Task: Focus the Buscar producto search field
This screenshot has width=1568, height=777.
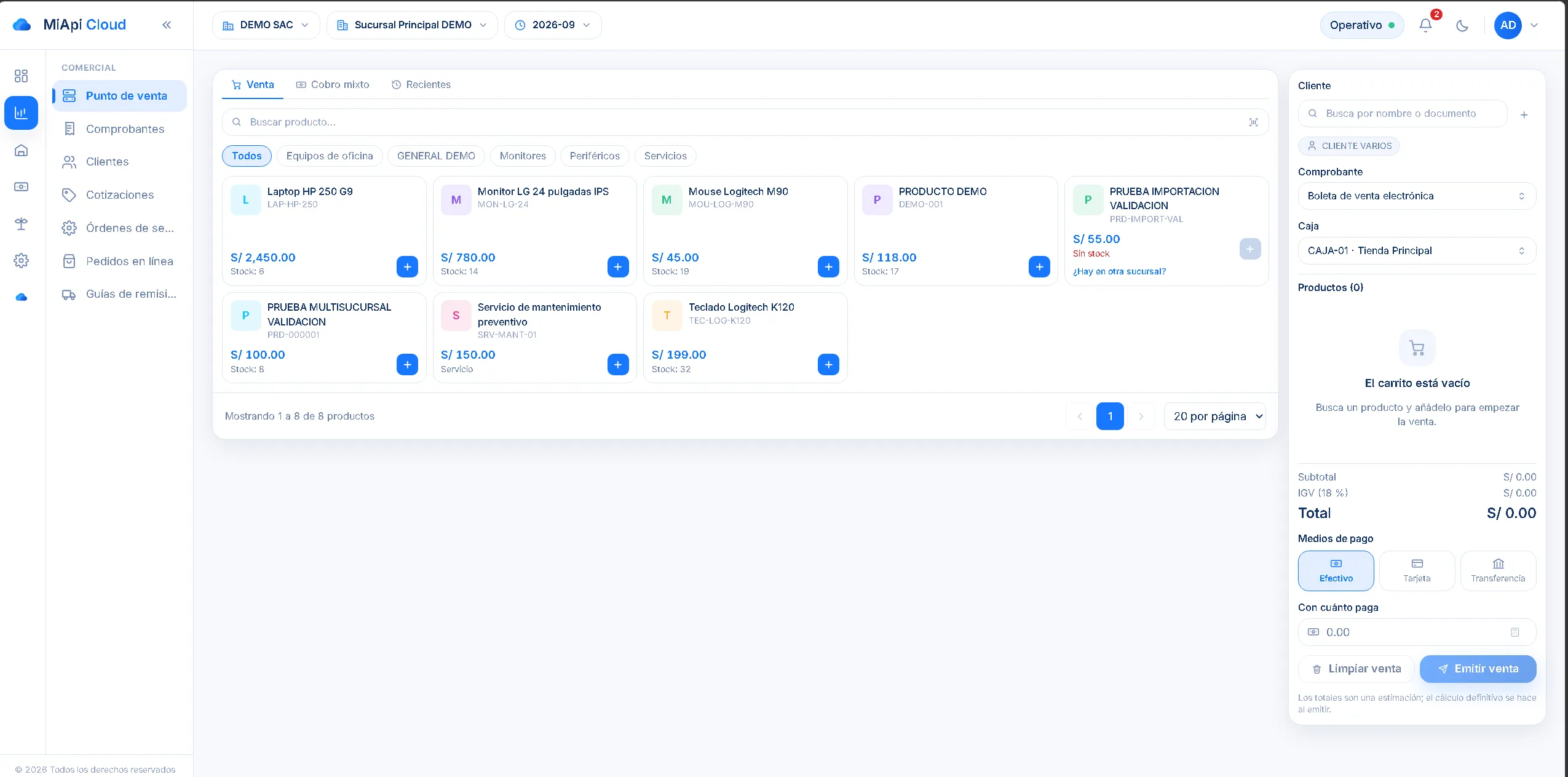Action: [745, 122]
